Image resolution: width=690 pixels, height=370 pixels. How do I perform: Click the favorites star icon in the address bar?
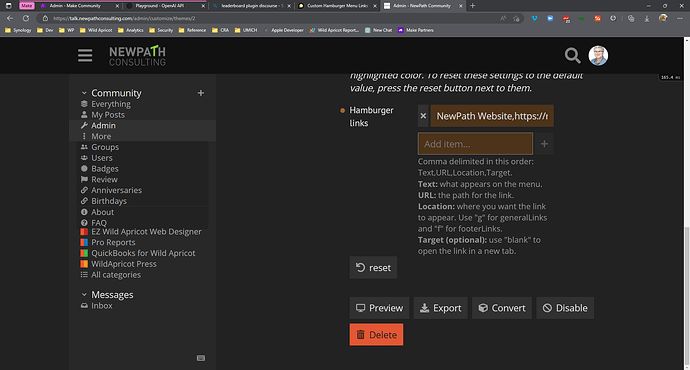pos(516,18)
